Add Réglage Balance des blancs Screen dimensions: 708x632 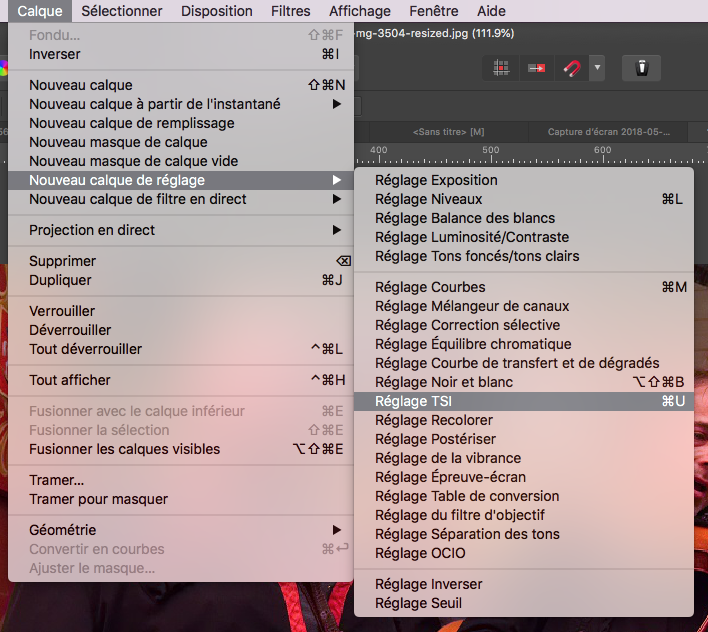(524, 218)
